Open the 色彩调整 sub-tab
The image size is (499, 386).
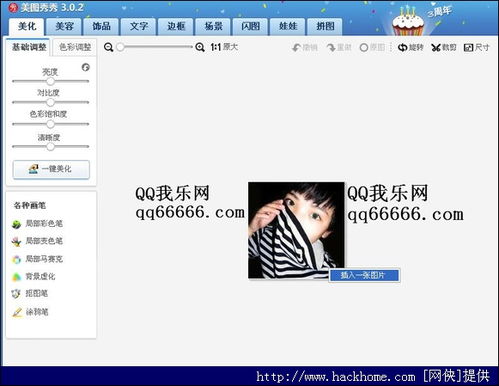pos(75,47)
